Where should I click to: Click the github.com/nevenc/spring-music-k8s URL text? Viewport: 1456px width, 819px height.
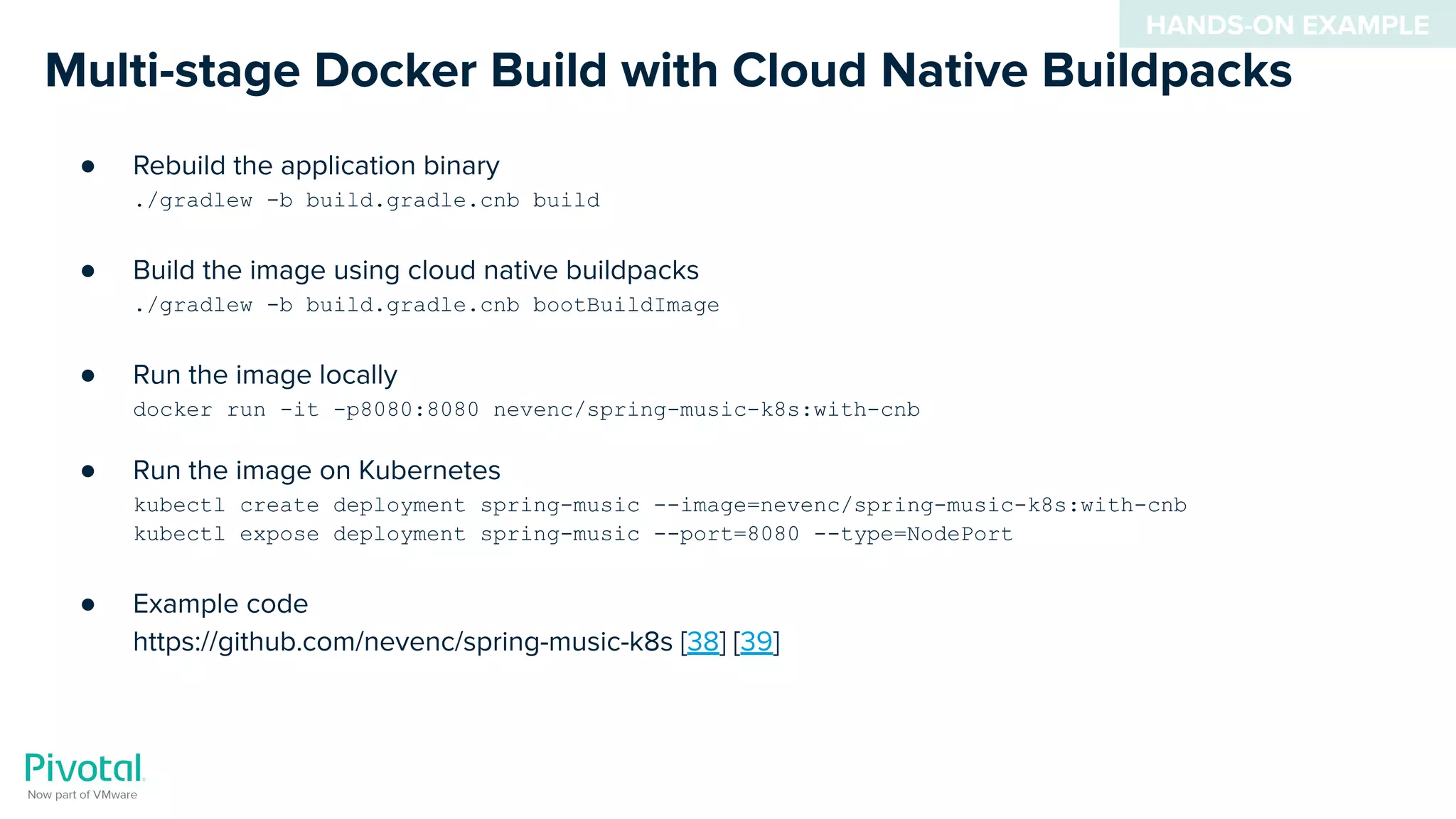[x=402, y=642]
